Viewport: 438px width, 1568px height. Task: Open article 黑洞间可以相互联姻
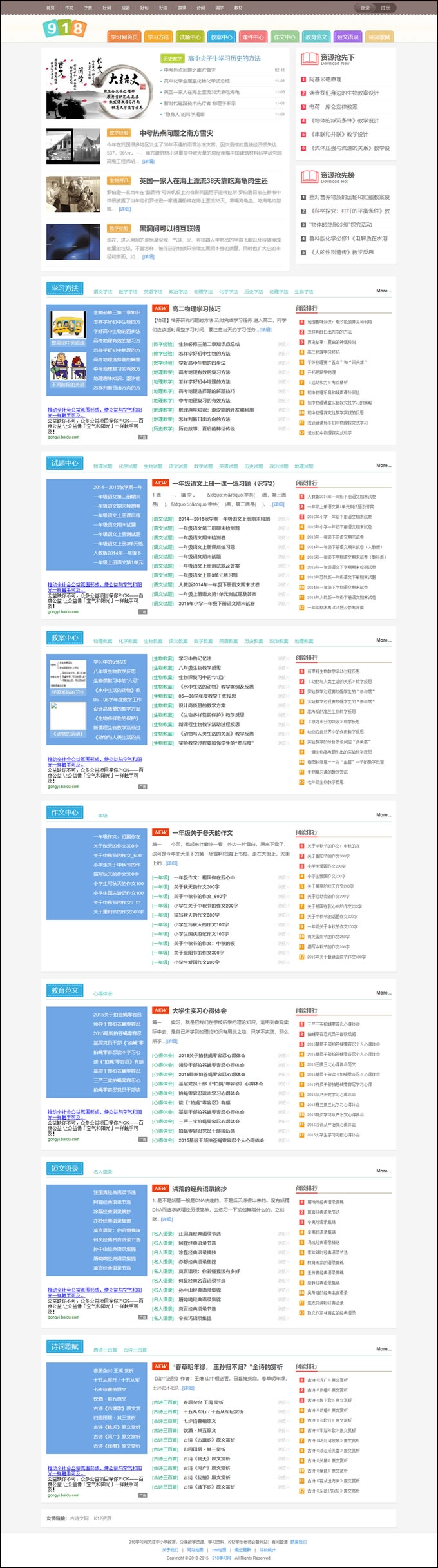click(169, 229)
